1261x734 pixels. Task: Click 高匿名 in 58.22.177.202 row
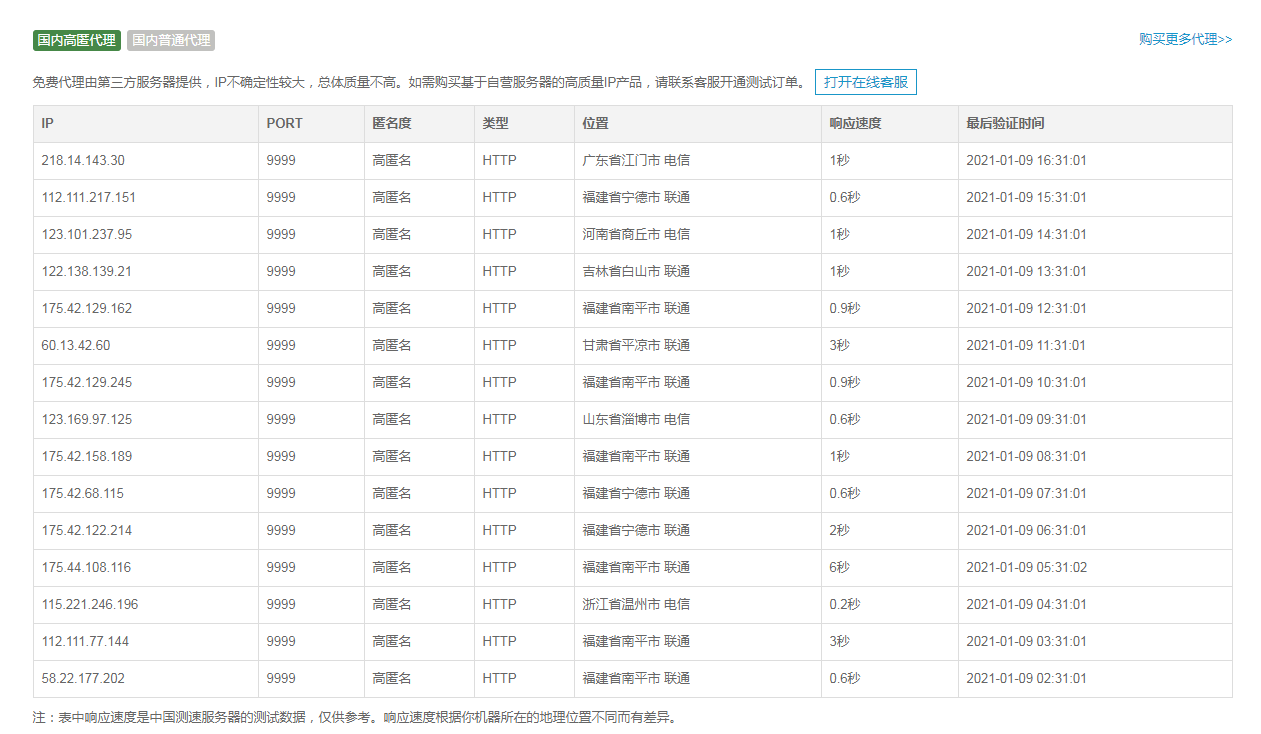click(392, 679)
